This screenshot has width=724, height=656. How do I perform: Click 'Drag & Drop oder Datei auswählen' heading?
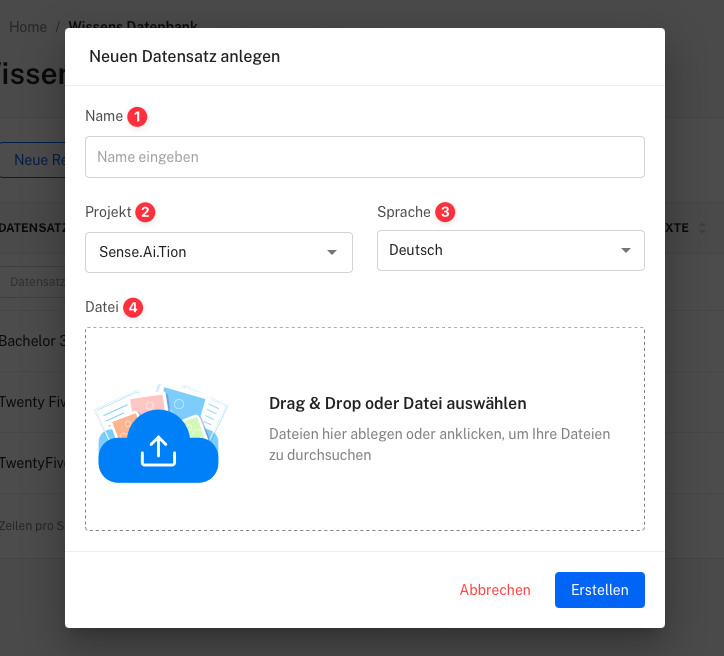pos(397,403)
